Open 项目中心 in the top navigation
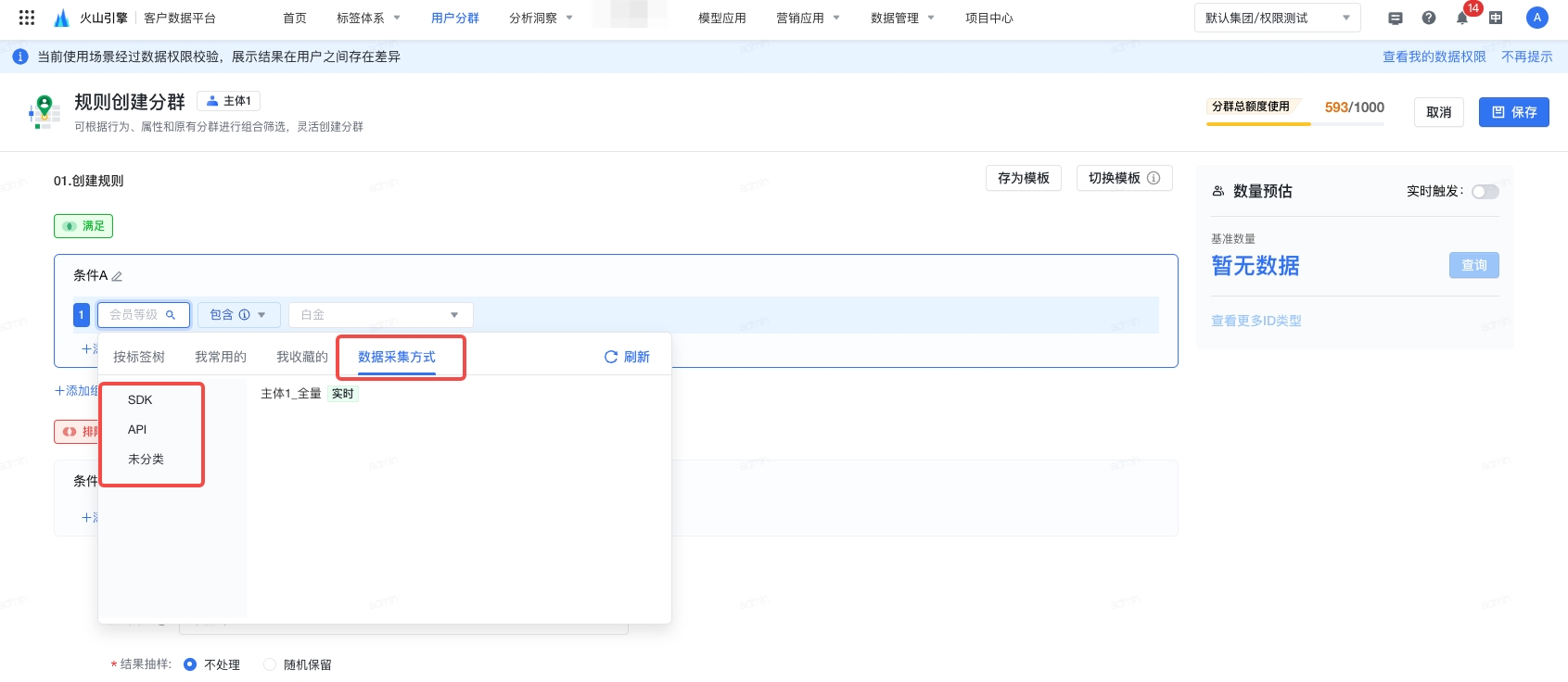 click(x=989, y=18)
